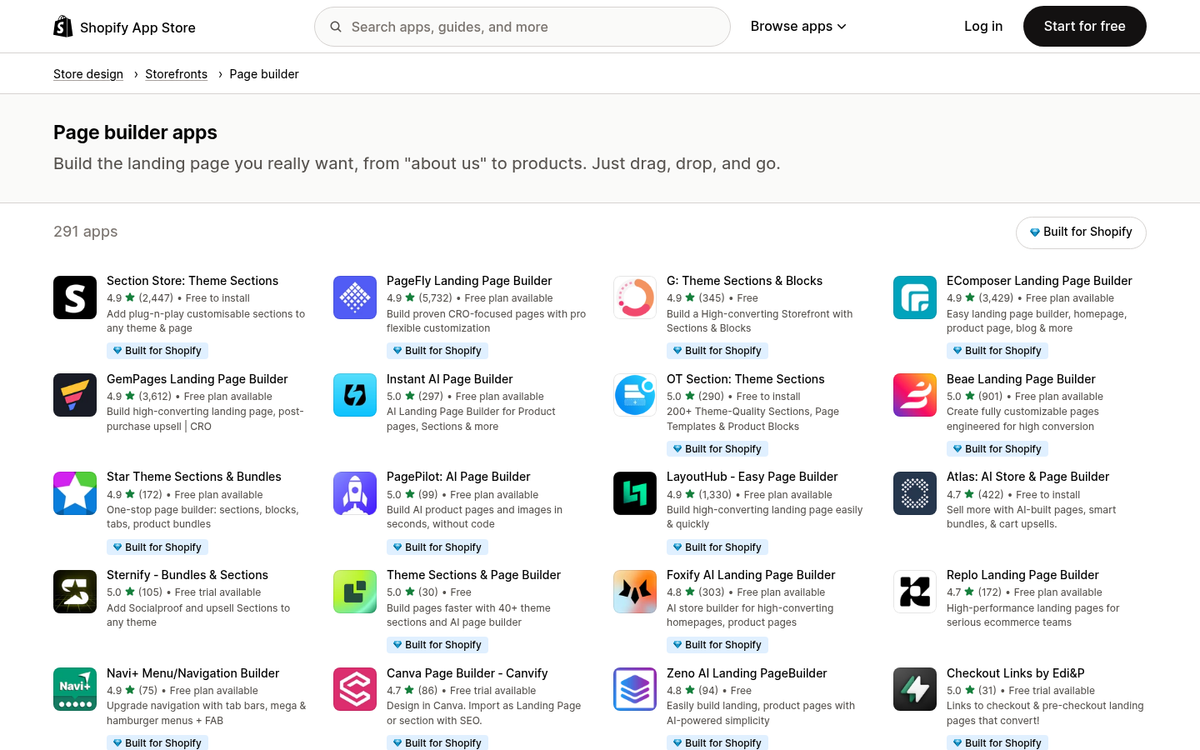Open the Instant AI Page Builder listing
The image size is (1200, 750).
[x=448, y=379]
